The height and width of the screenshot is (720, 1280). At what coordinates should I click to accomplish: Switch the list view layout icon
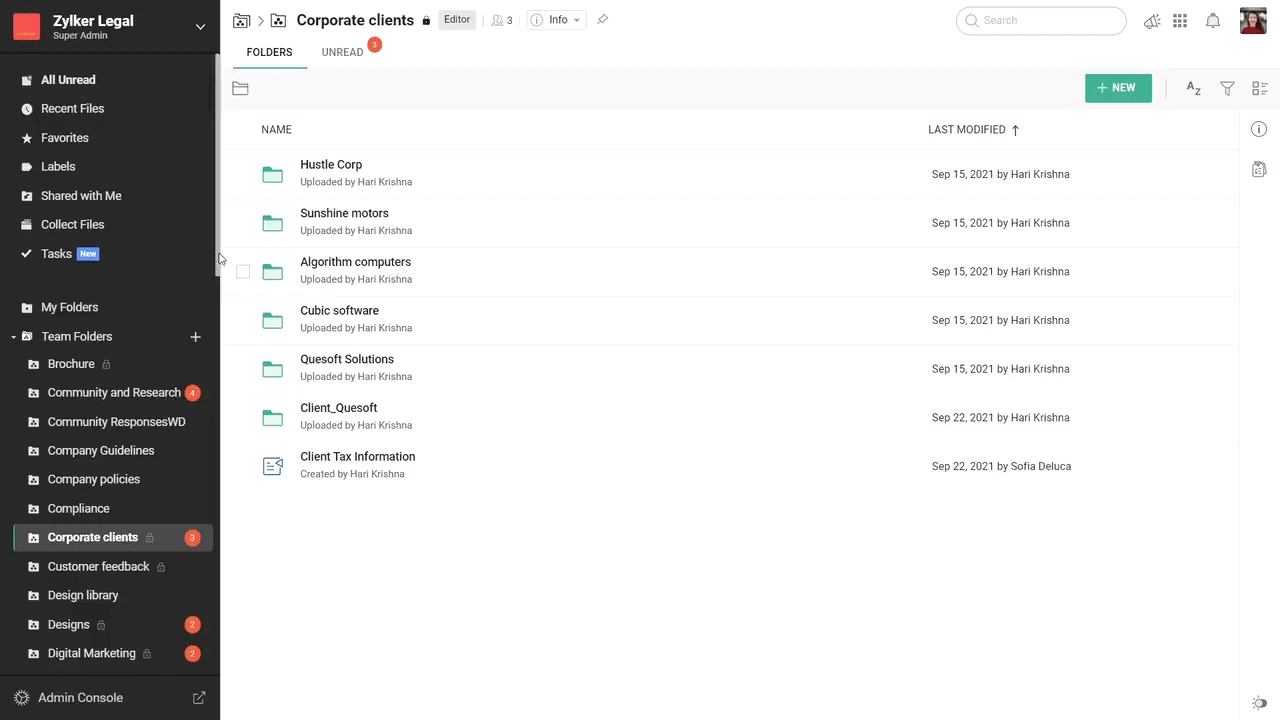click(1260, 89)
